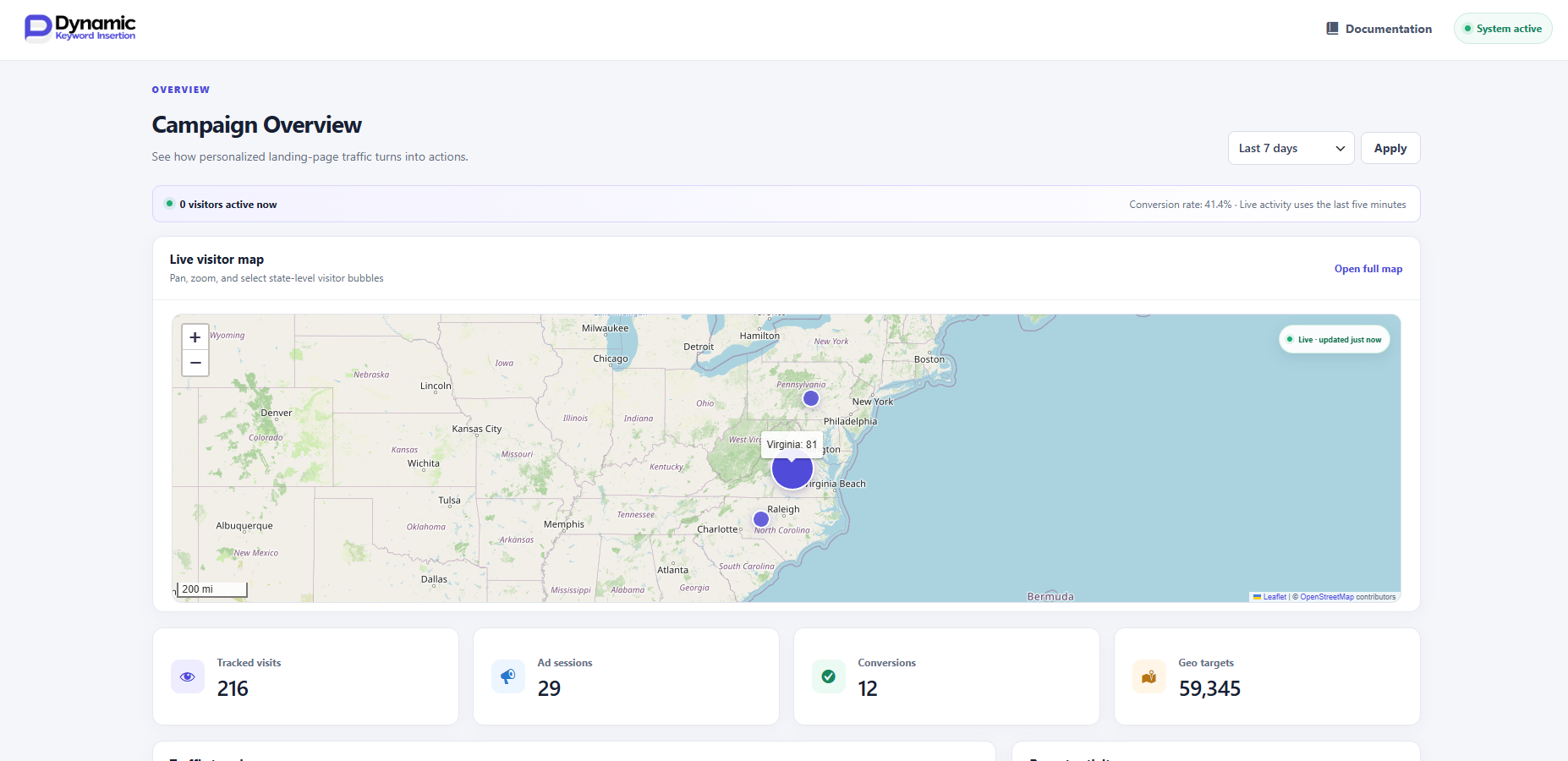
Task: Click the Dynamic Keyword Insertion logo
Action: click(80, 28)
